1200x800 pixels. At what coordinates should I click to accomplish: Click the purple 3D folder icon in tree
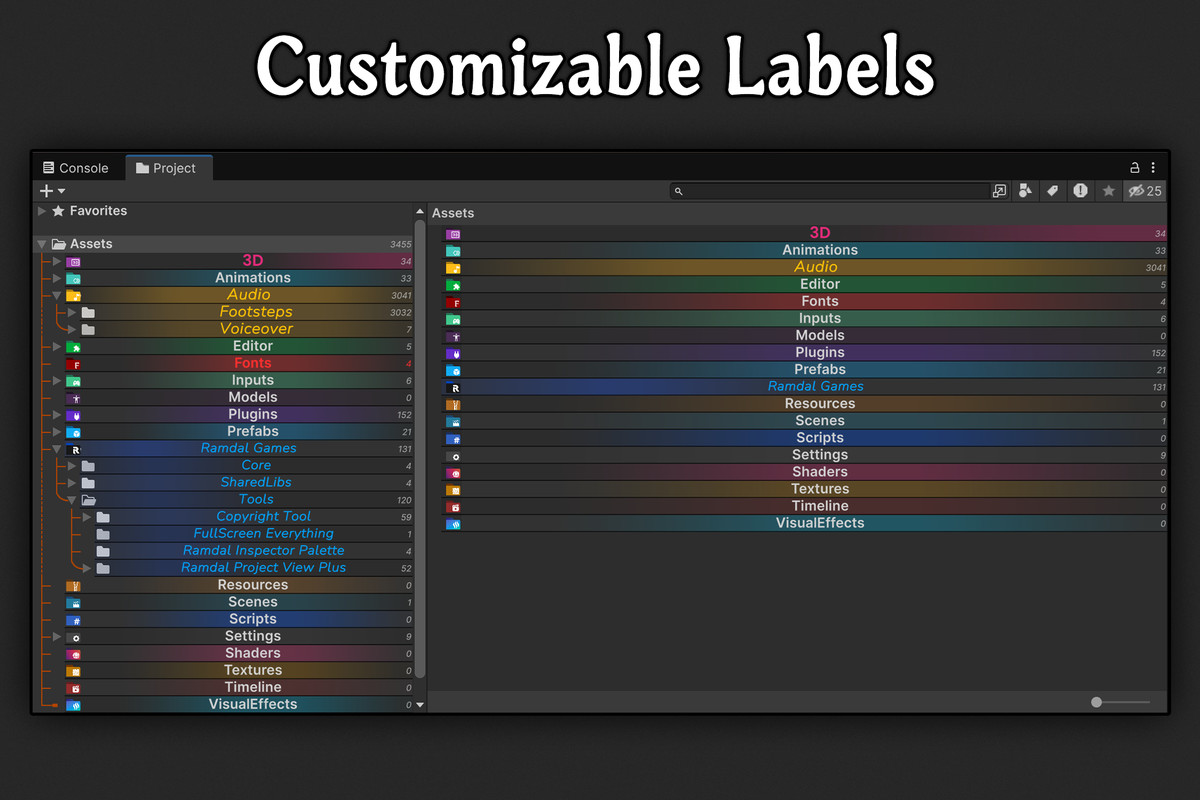74,261
